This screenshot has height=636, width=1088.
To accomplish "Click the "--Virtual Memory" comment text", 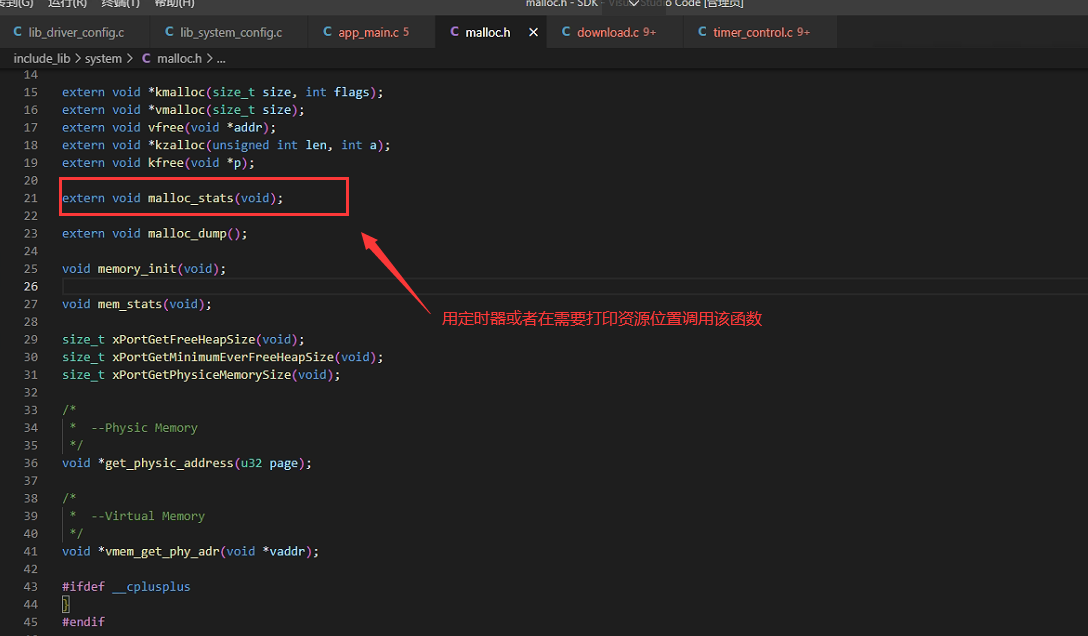I will tap(148, 516).
